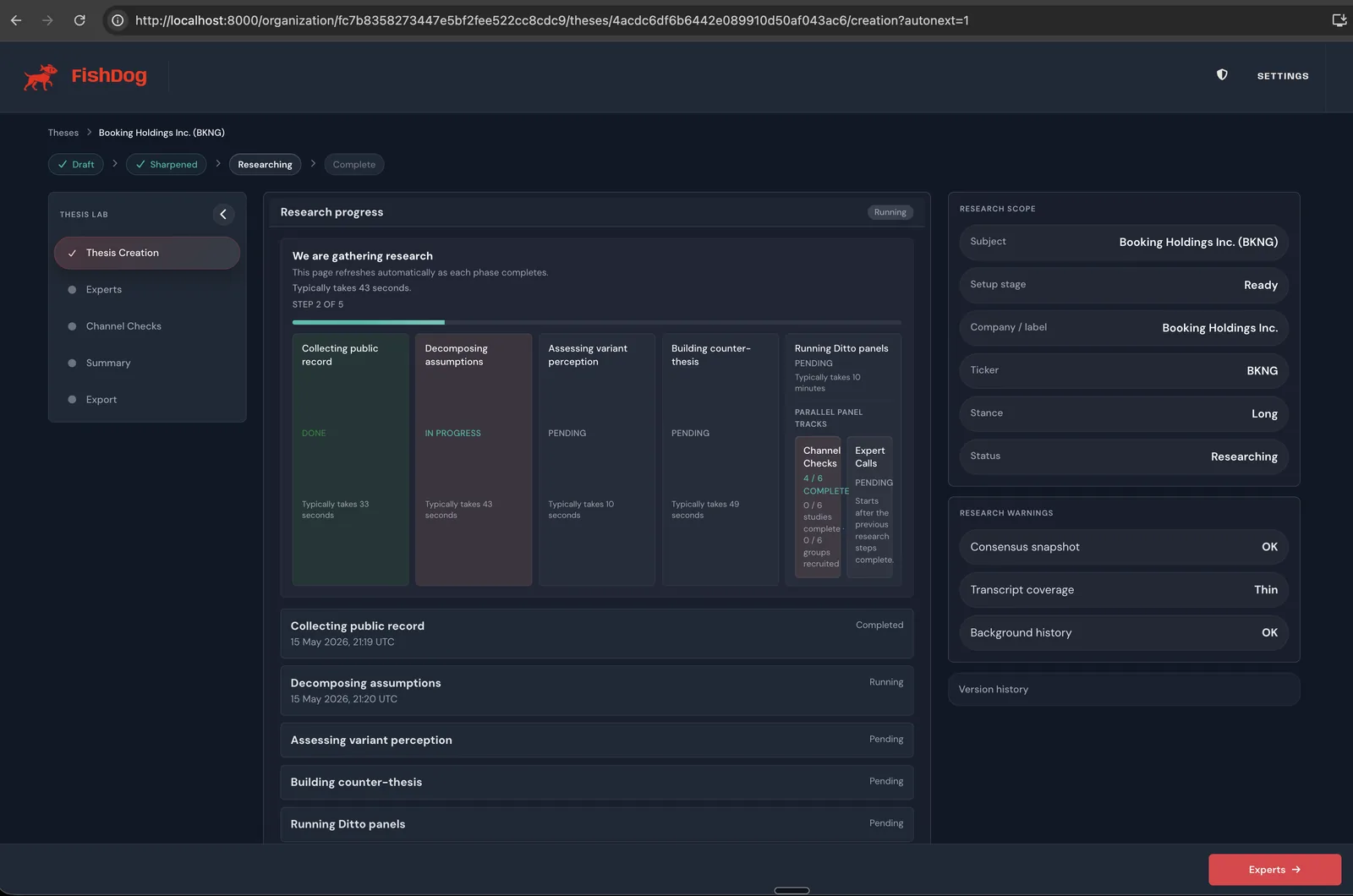Expand the Assessing variant perception log row
The image size is (1353, 896).
point(597,740)
